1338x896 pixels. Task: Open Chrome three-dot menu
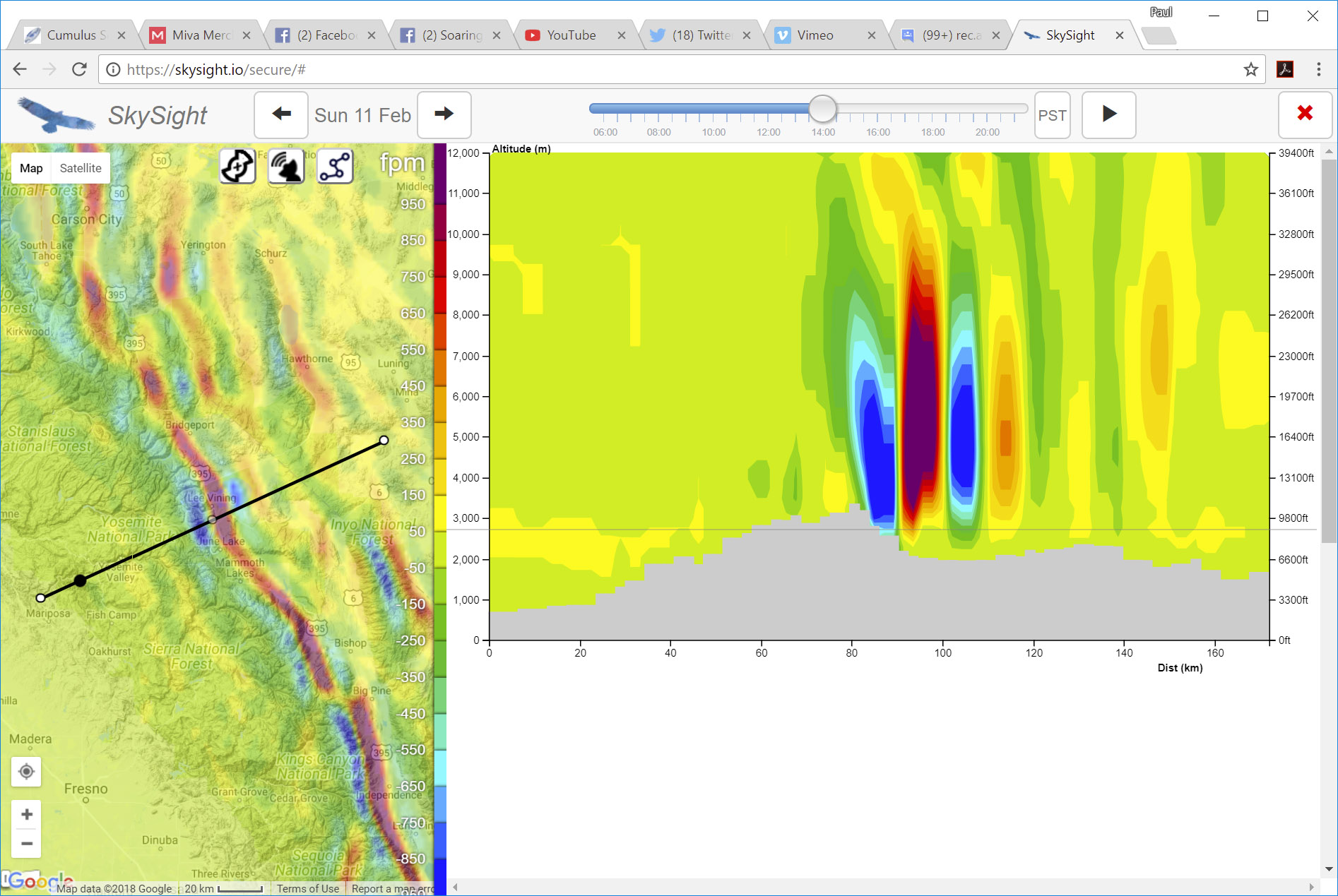tap(1318, 69)
